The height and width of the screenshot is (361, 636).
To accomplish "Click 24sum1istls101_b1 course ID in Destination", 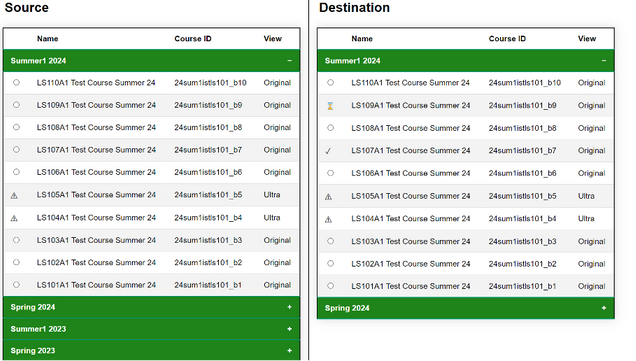I will pos(522,286).
